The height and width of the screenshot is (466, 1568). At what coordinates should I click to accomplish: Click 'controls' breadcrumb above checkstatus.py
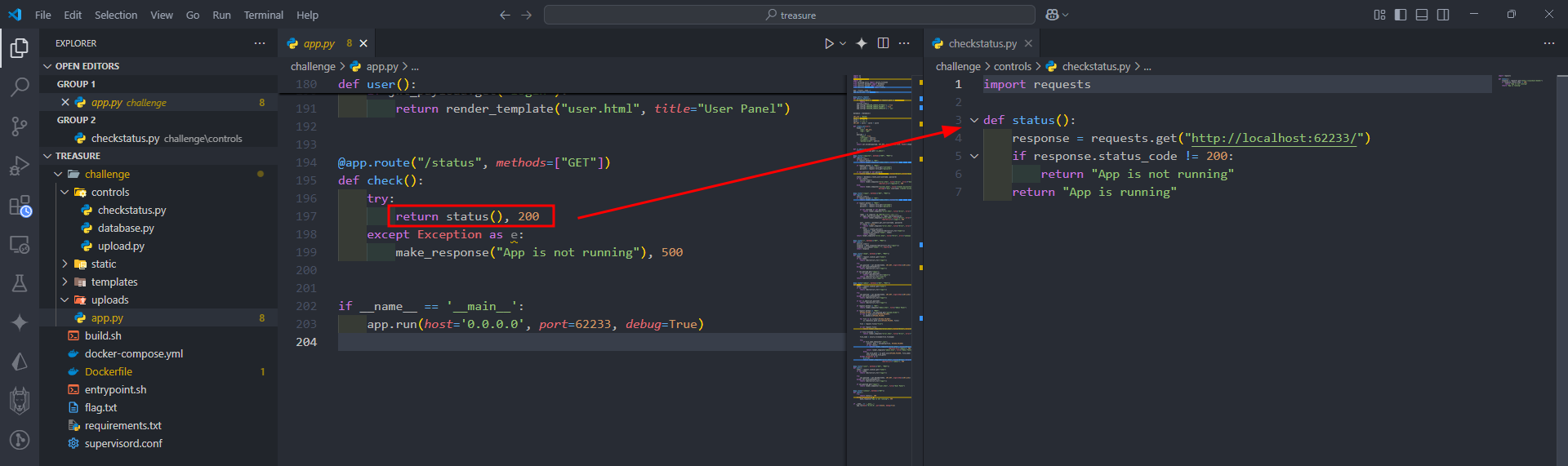(x=1013, y=66)
